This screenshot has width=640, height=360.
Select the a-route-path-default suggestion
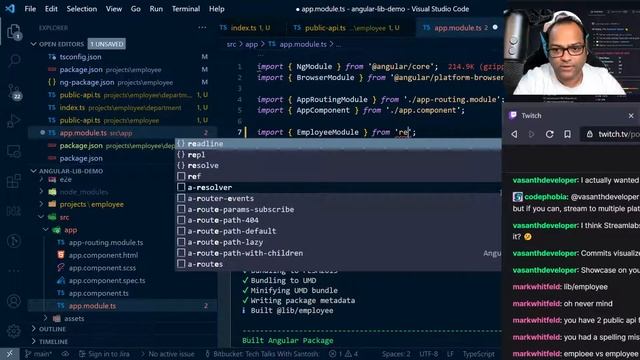click(338, 231)
